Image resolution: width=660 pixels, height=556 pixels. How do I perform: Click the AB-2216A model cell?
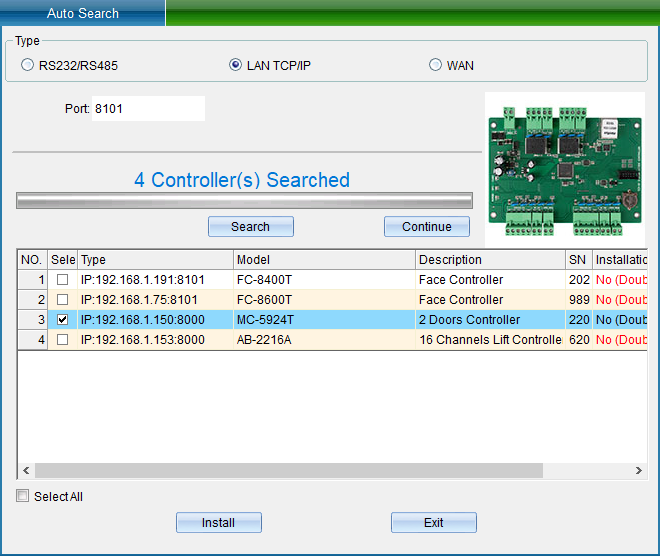tap(324, 340)
